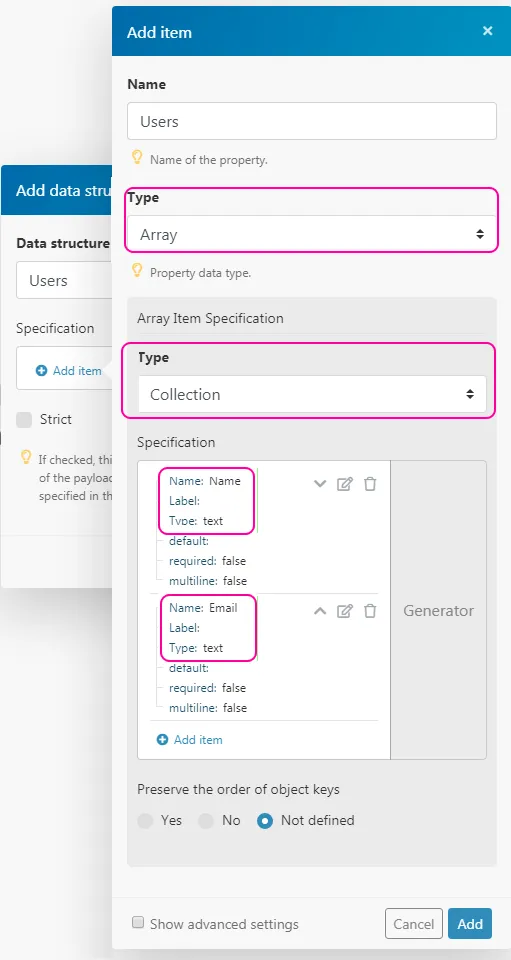Close the Add item dialog with X

pos(487,31)
